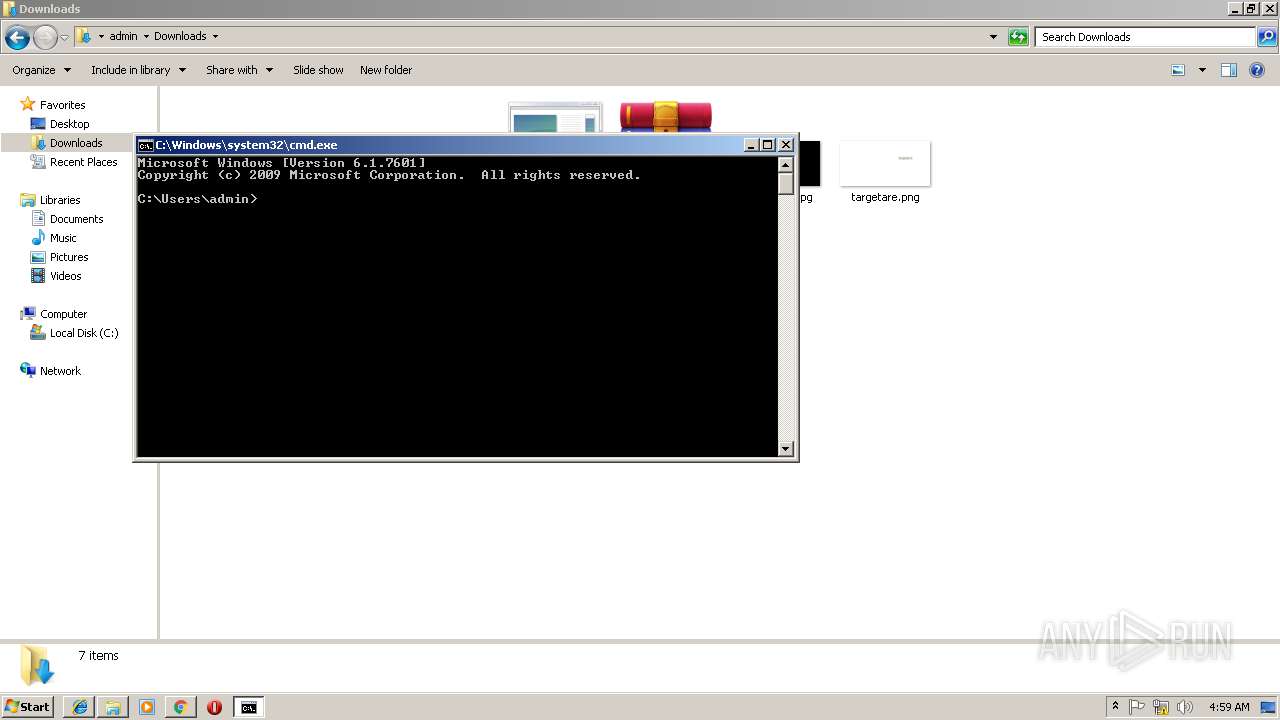Screen dimensions: 1280x720
Task: Minimize the cmd.exe window
Action: tap(751, 145)
